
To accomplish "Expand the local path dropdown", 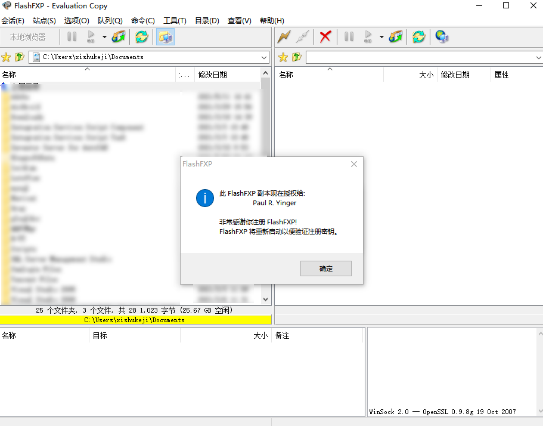I will (264, 57).
